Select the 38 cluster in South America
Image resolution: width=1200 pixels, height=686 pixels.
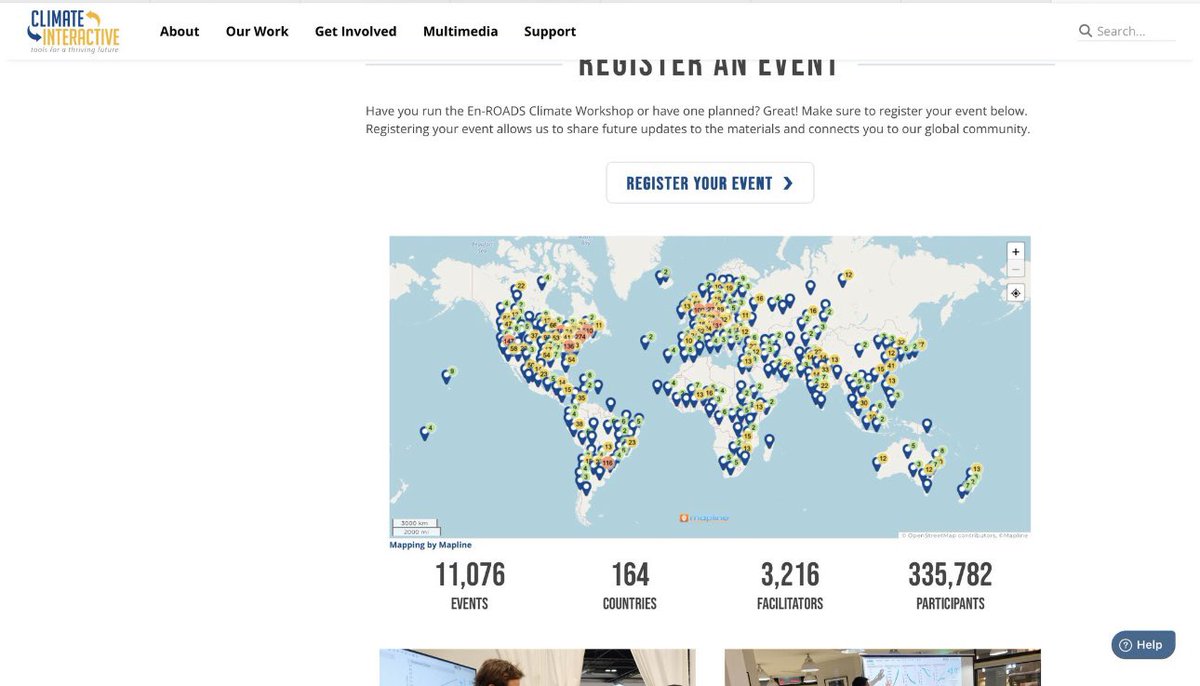(x=580, y=424)
